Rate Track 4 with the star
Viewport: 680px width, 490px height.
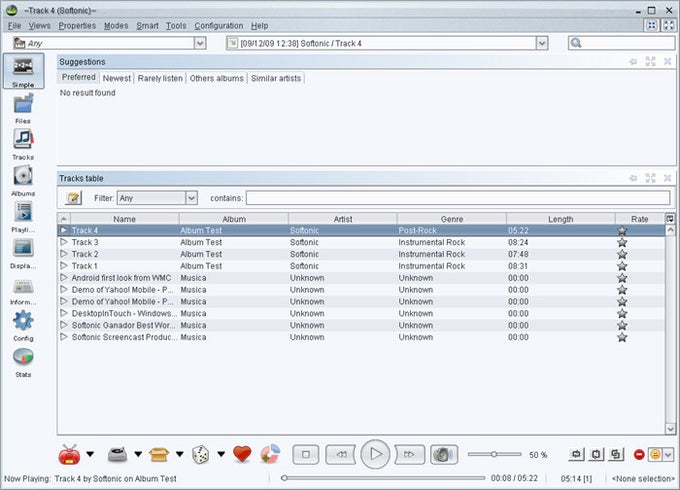click(622, 231)
